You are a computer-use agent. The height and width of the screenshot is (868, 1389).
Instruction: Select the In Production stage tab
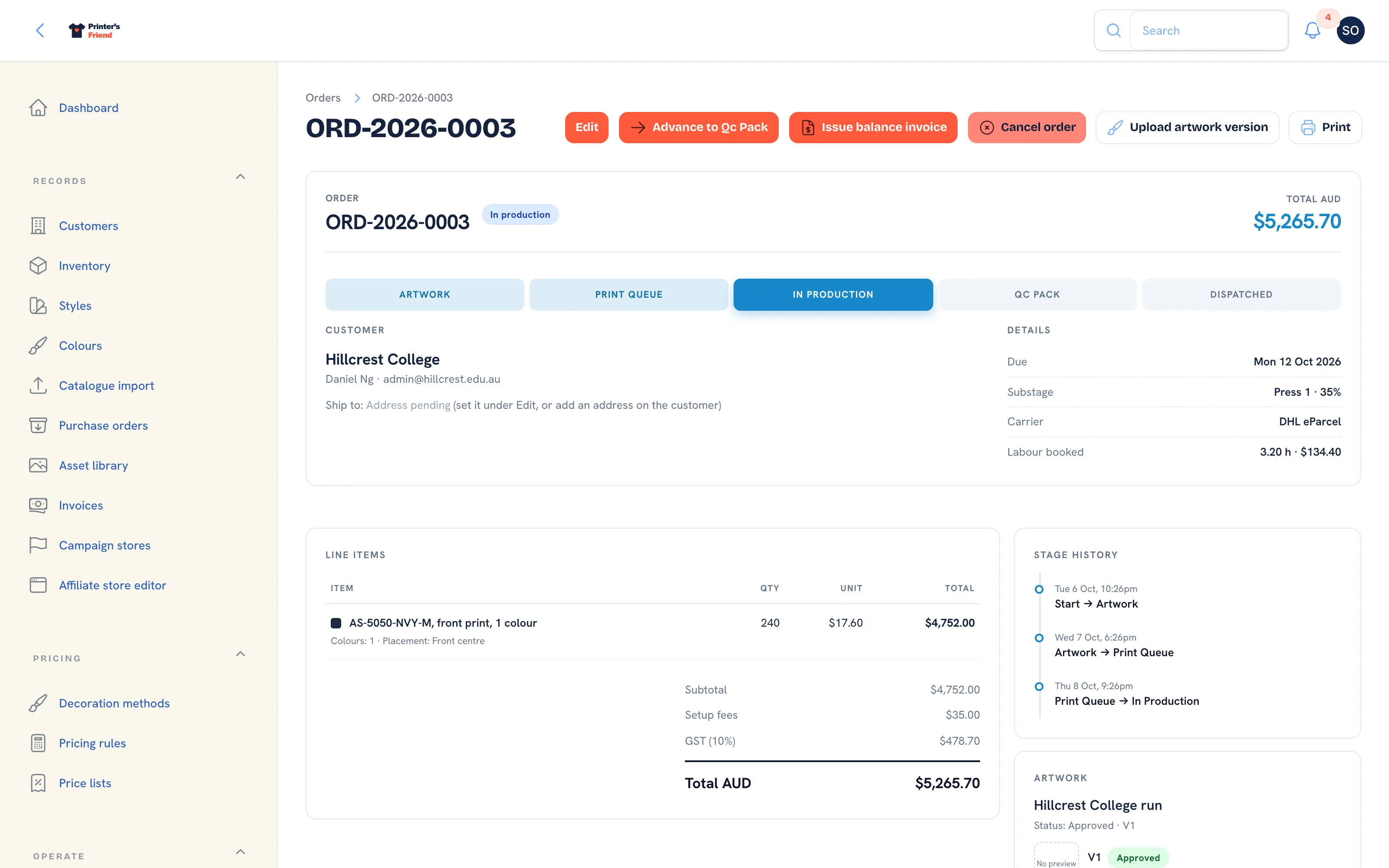click(833, 295)
